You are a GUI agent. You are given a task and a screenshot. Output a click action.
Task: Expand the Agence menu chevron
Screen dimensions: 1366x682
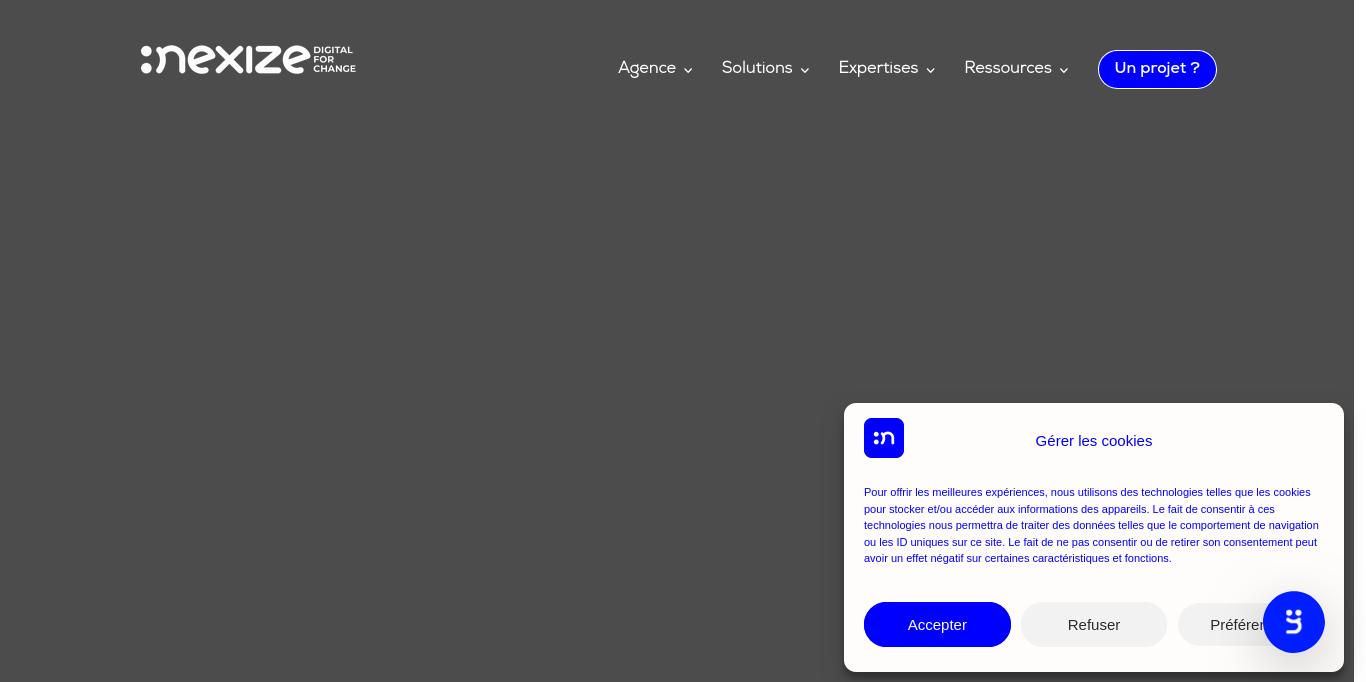[688, 70]
